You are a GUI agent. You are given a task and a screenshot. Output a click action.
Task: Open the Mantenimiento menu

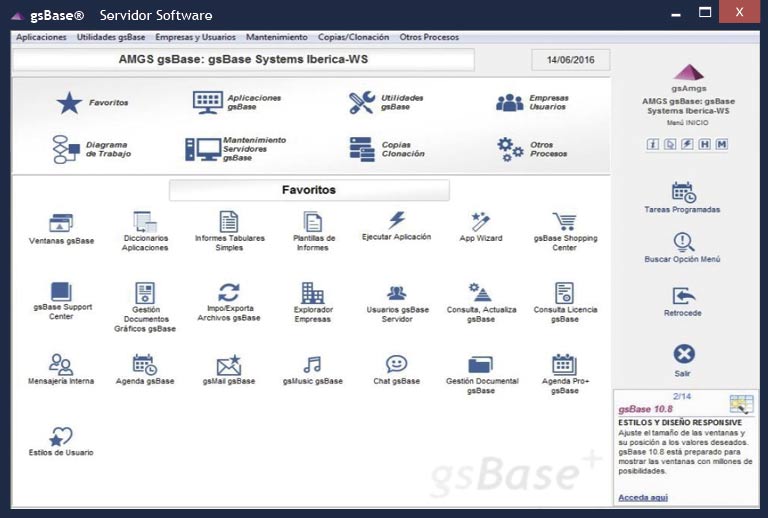[x=277, y=37]
